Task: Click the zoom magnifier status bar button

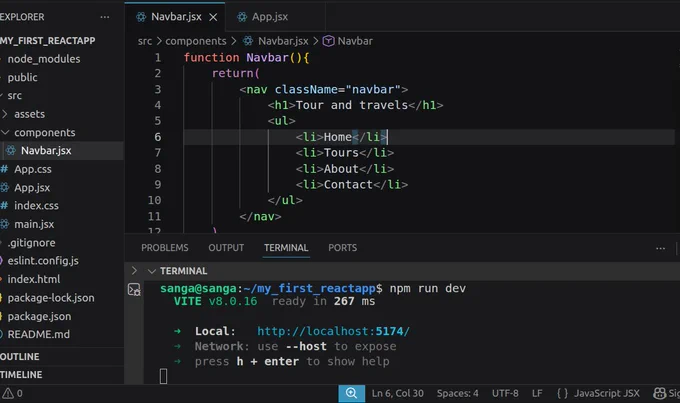Action: 351,393
